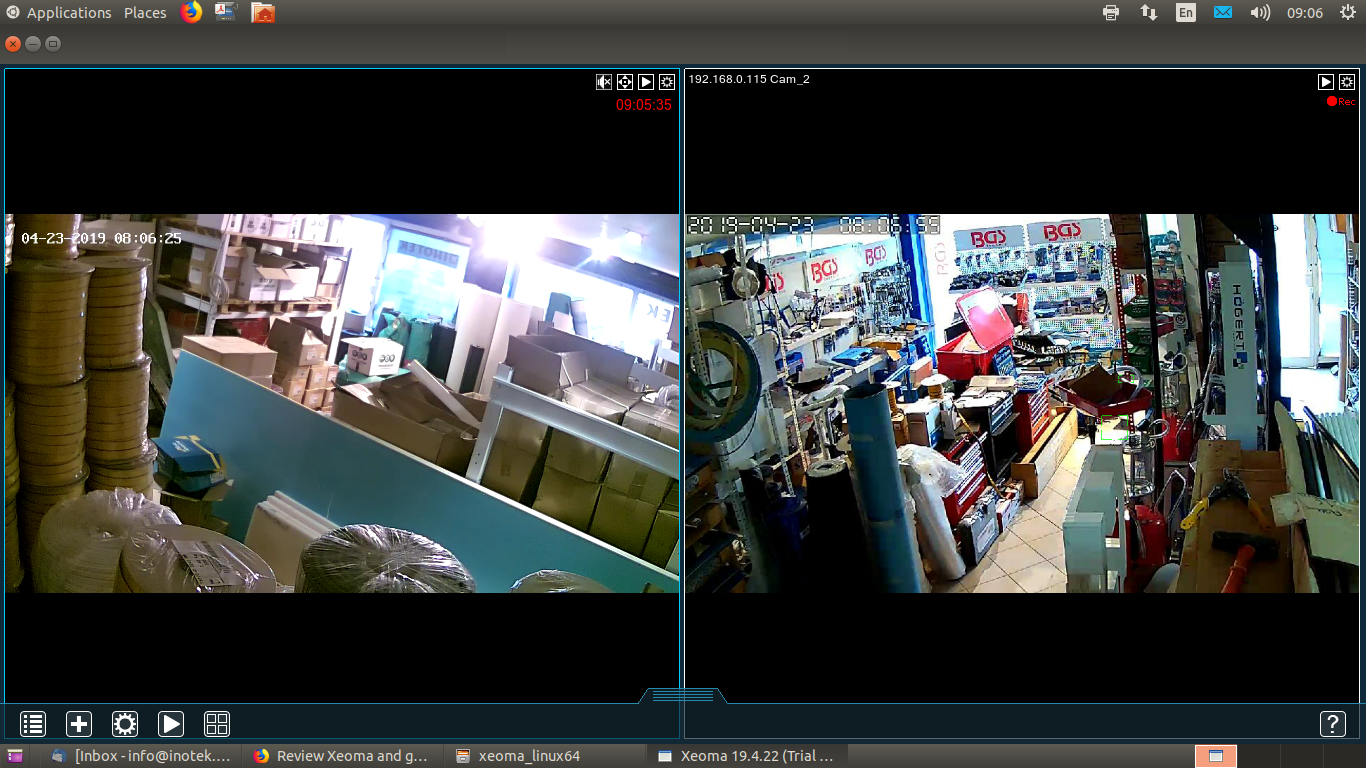Viewport: 1366px width, 768px height.
Task: Open detailed settings gear for Cam_2
Action: point(1347,82)
